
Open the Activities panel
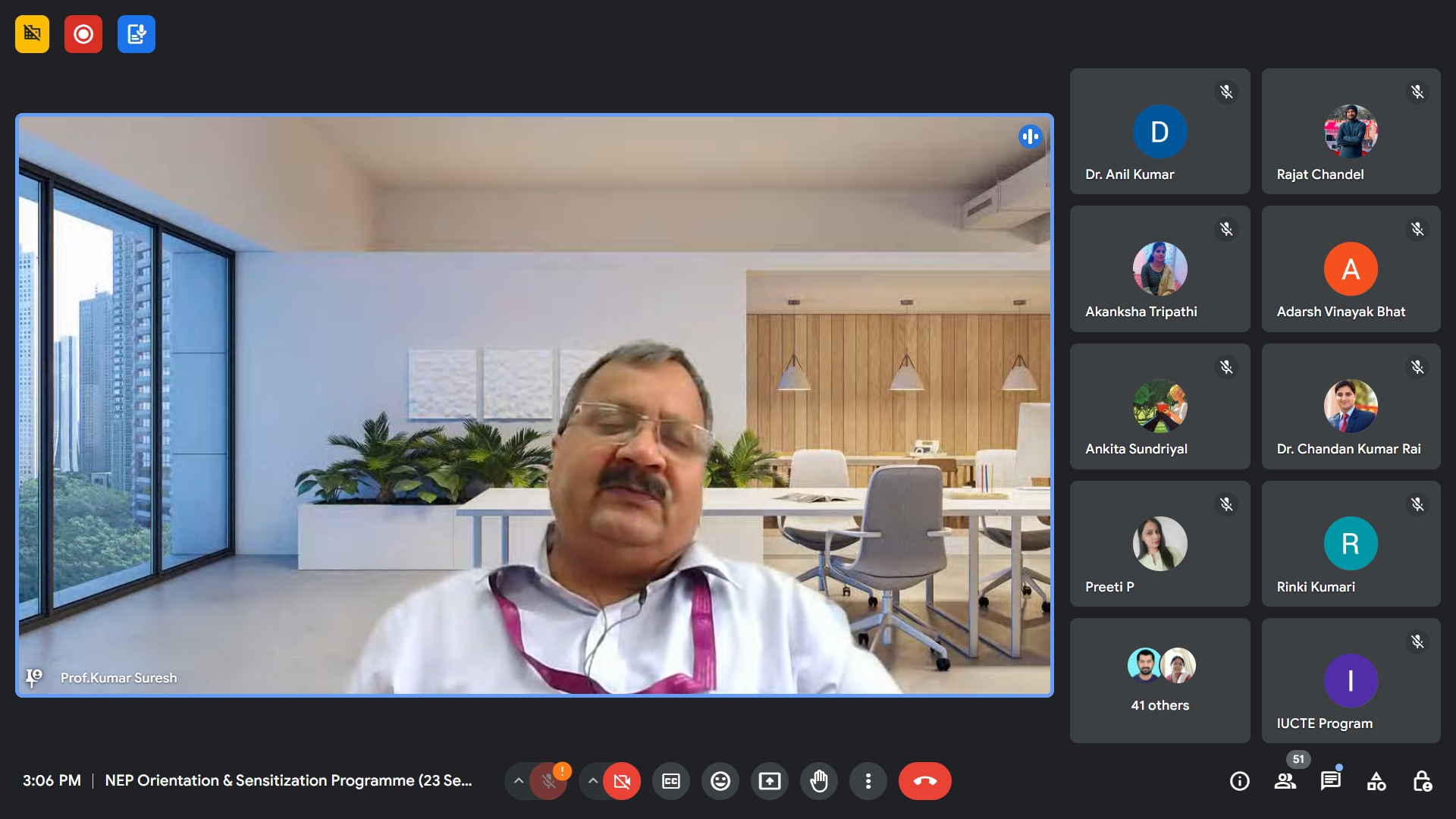tap(1376, 781)
